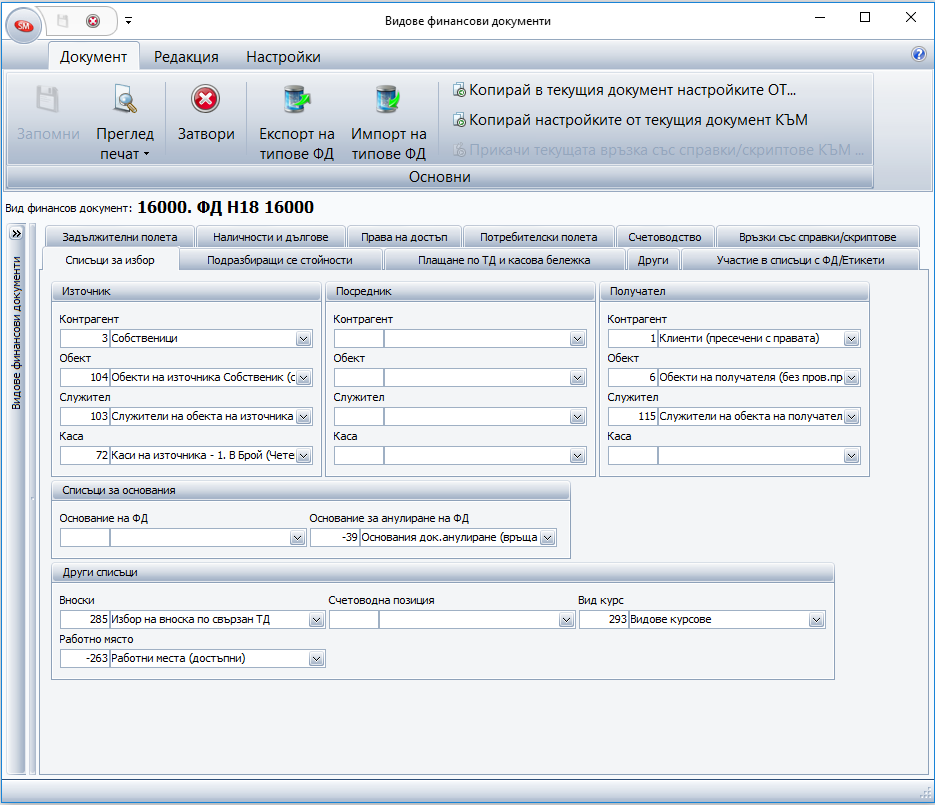Open the Връзки със справки/скриптове tab
The image size is (935, 805).
(x=818, y=237)
